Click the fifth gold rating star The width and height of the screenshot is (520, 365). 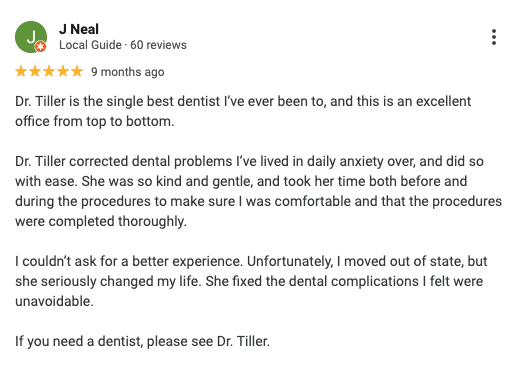coord(77,71)
